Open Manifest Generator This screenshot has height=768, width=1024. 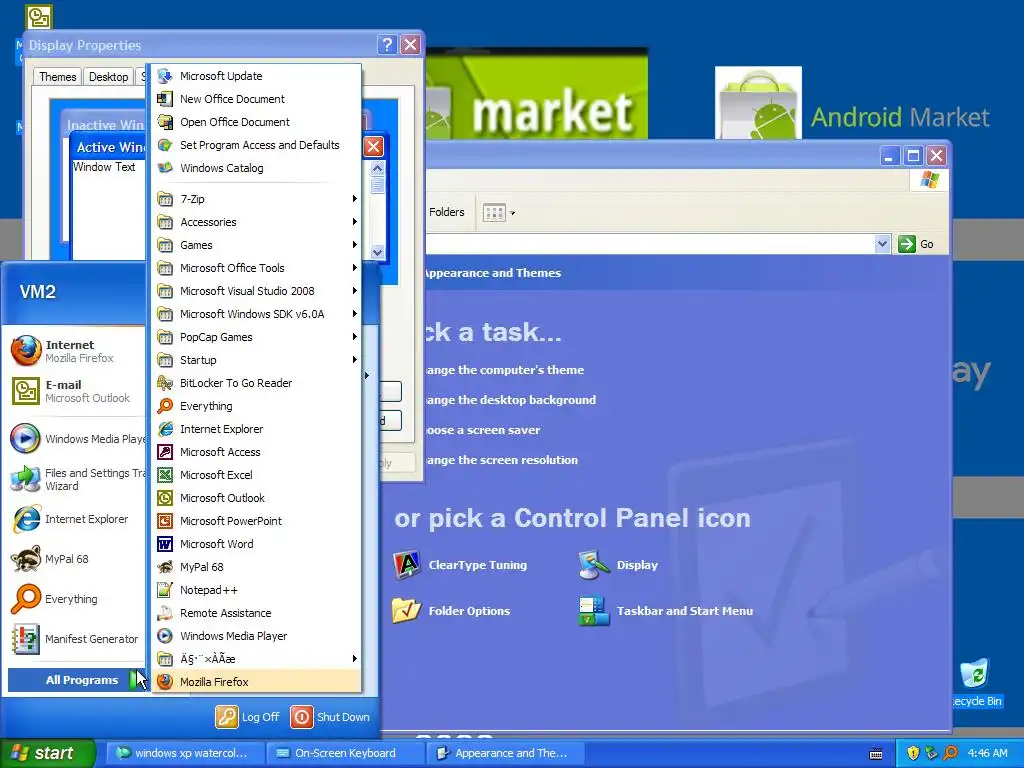76,639
